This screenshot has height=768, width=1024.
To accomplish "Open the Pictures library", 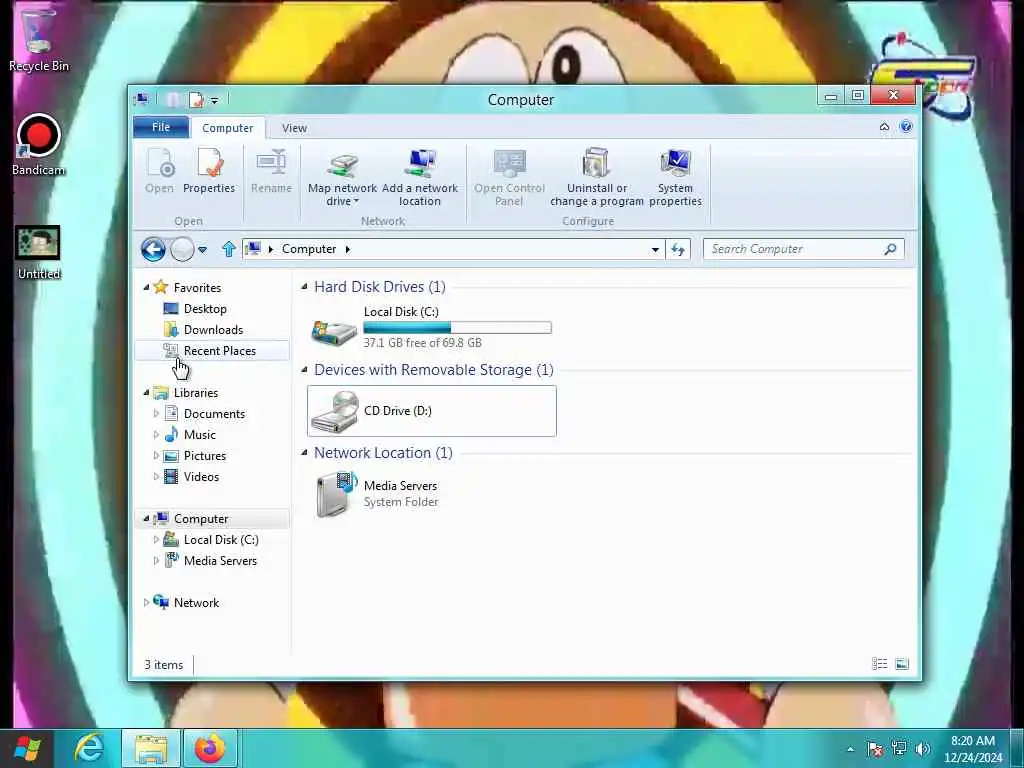I will click(204, 456).
